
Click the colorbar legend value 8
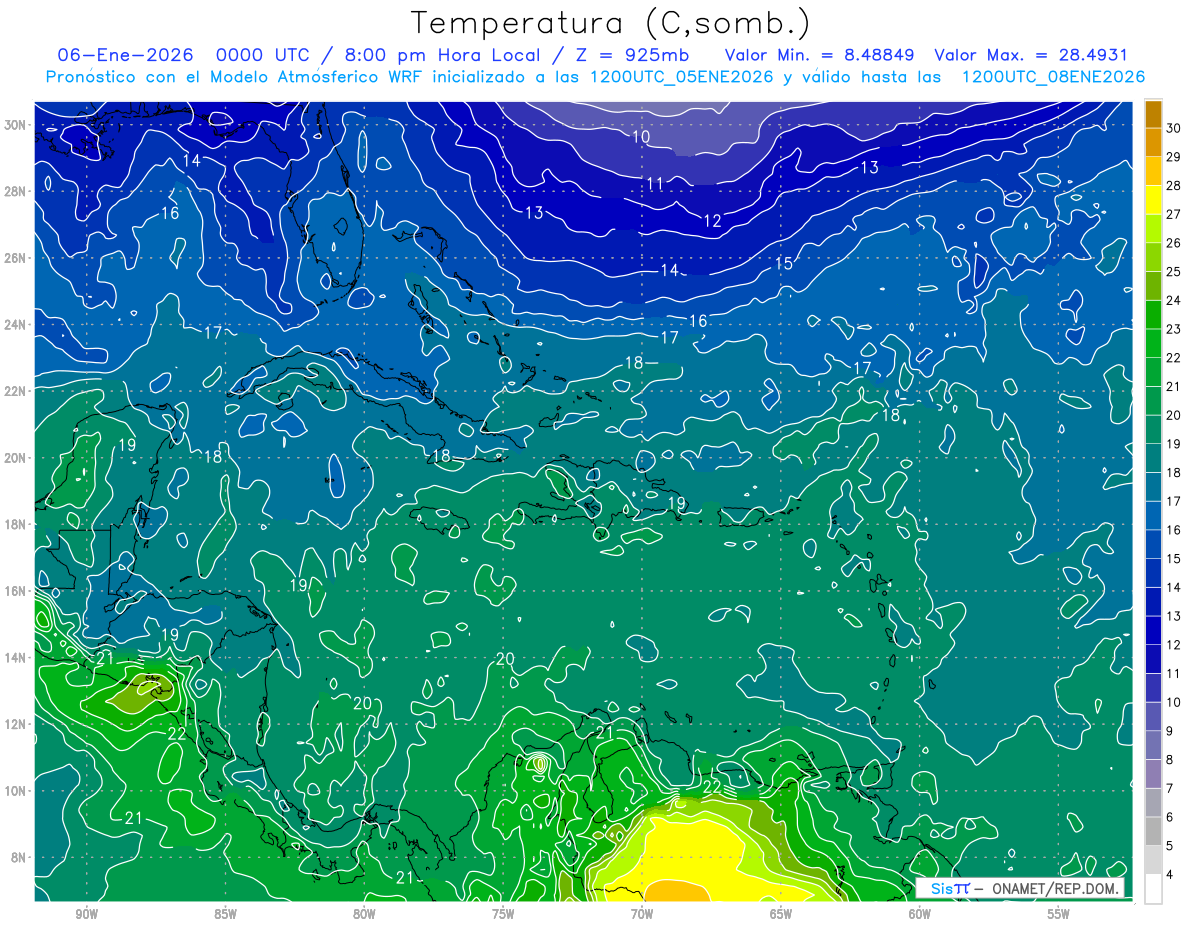pyautogui.click(x=1170, y=760)
